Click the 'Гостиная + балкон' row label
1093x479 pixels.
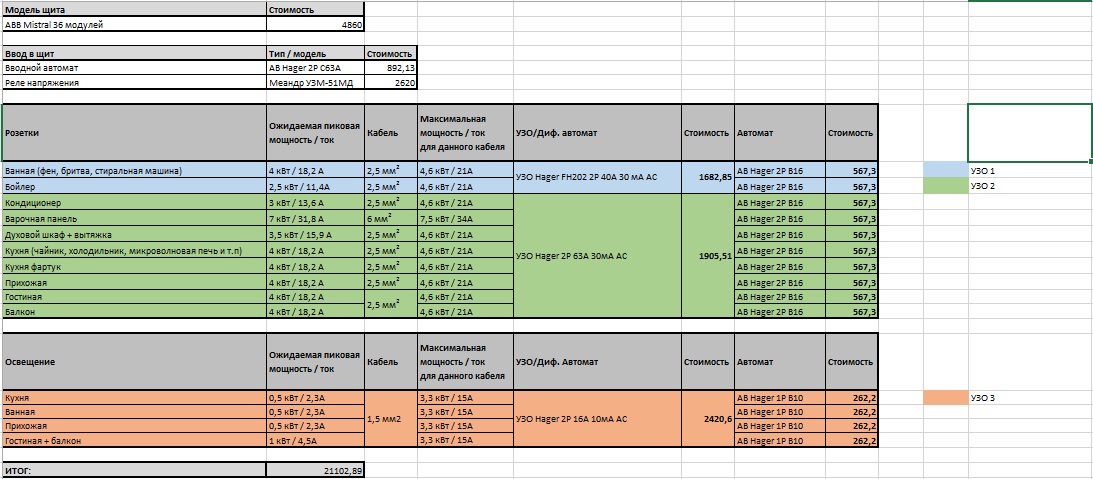134,441
